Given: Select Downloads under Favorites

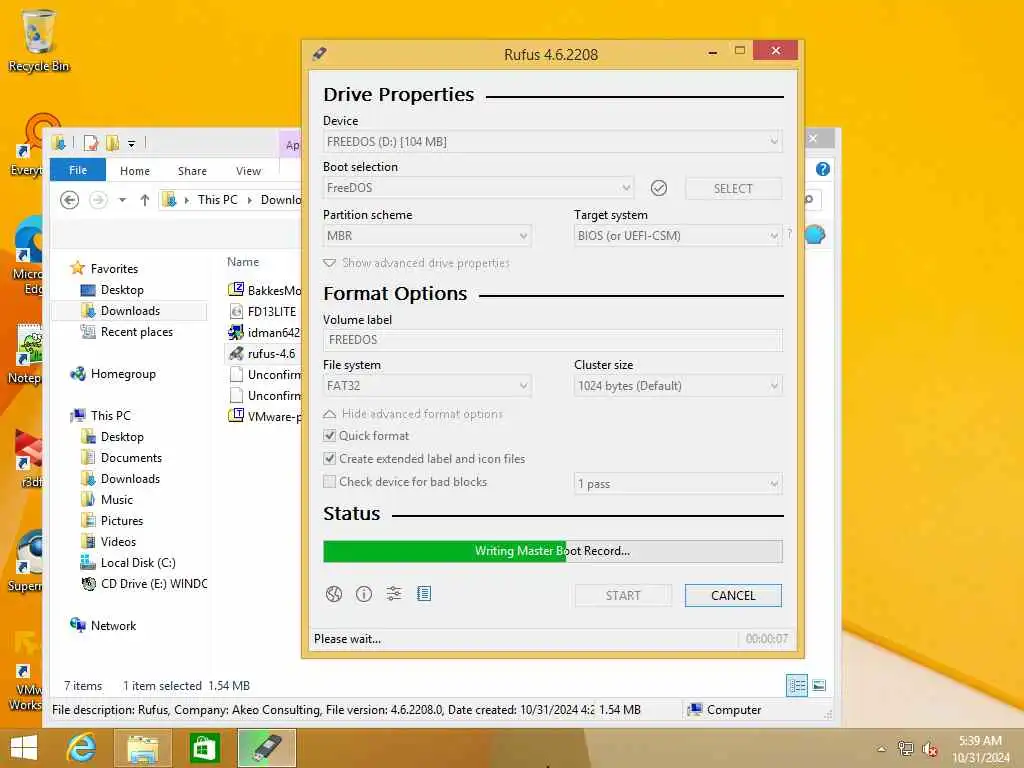Looking at the screenshot, I should coord(130,311).
